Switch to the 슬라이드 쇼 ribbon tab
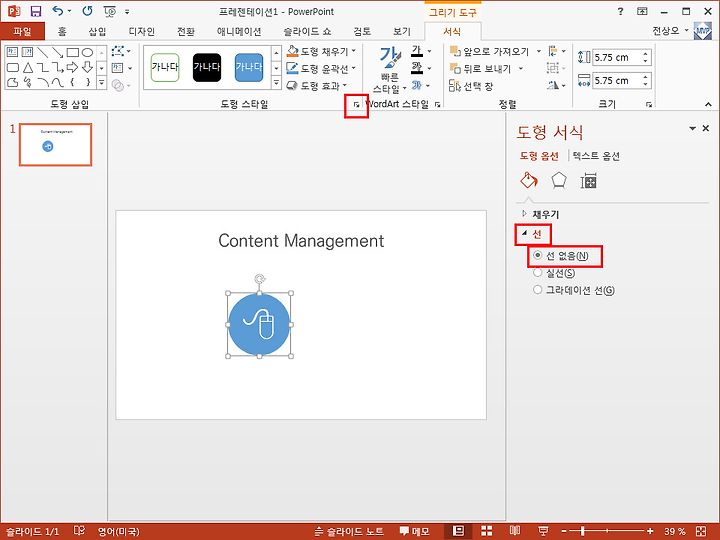 click(x=307, y=31)
